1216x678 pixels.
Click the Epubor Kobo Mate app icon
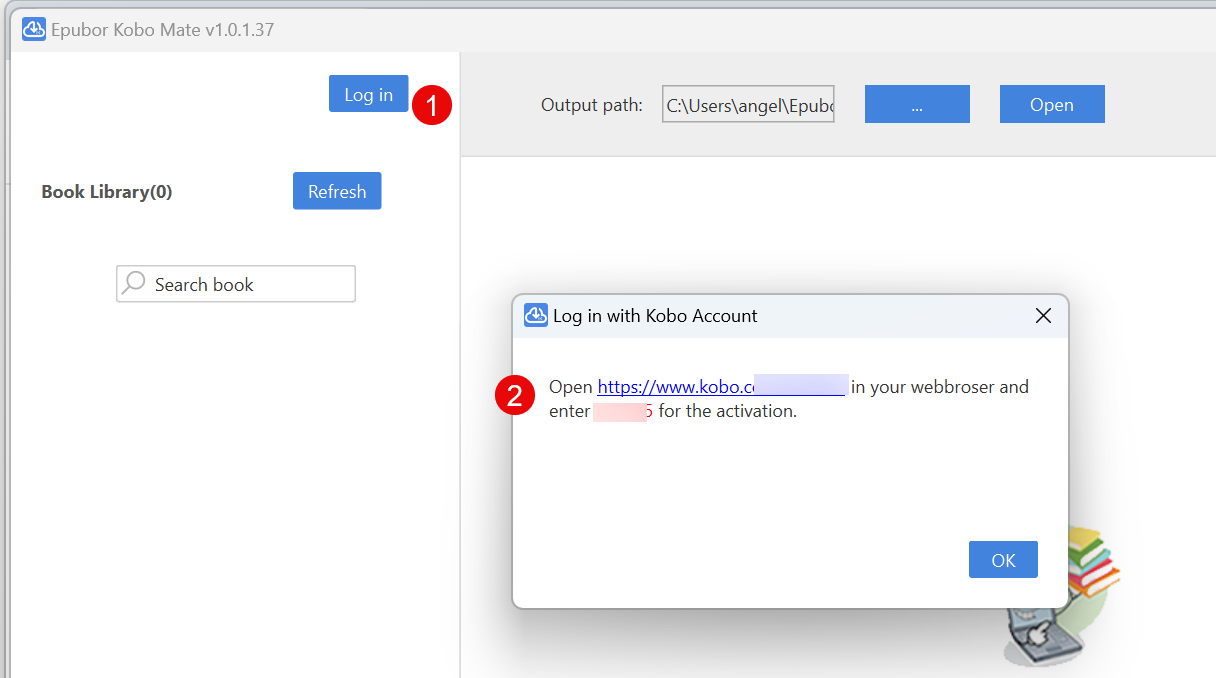(x=34, y=29)
